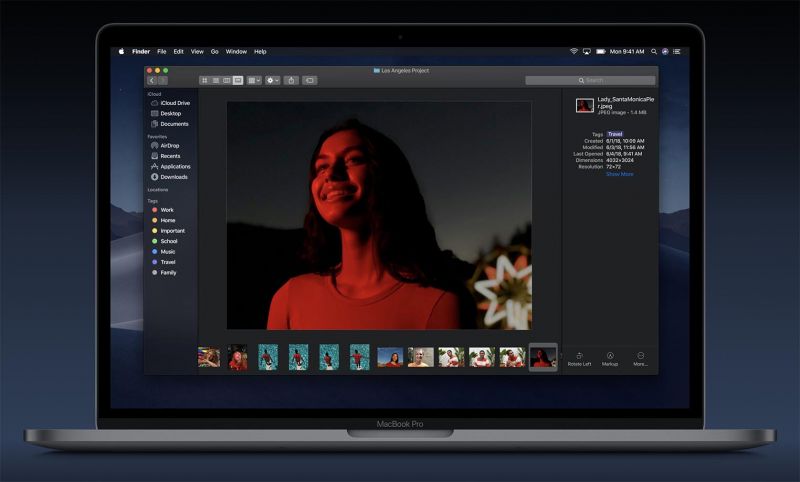Viewport: 800px width, 482px height.
Task: Open Notification Center icon
Action: point(677,52)
